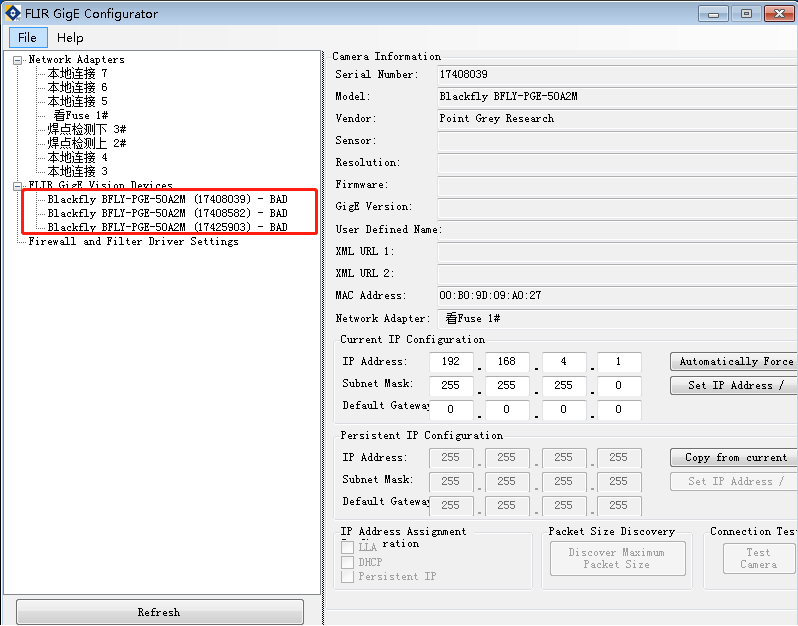The height and width of the screenshot is (626, 798).
Task: Click the Vendor field Point Grey Research
Action: [617, 119]
